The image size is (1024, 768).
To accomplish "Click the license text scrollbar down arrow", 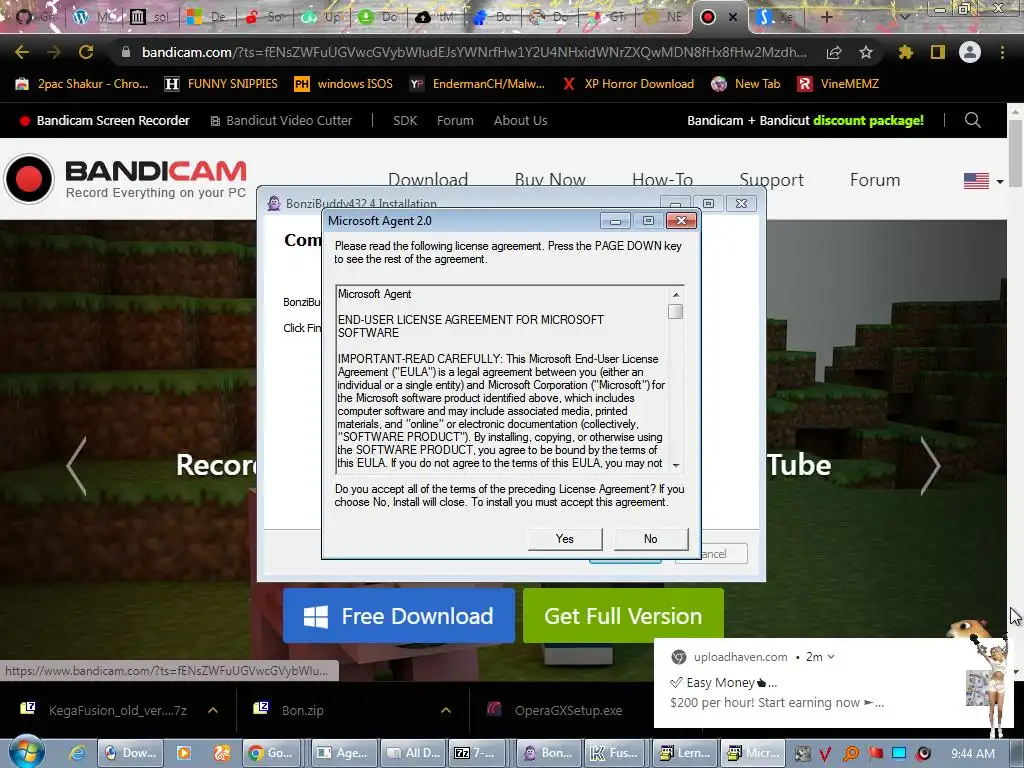I will tap(676, 465).
